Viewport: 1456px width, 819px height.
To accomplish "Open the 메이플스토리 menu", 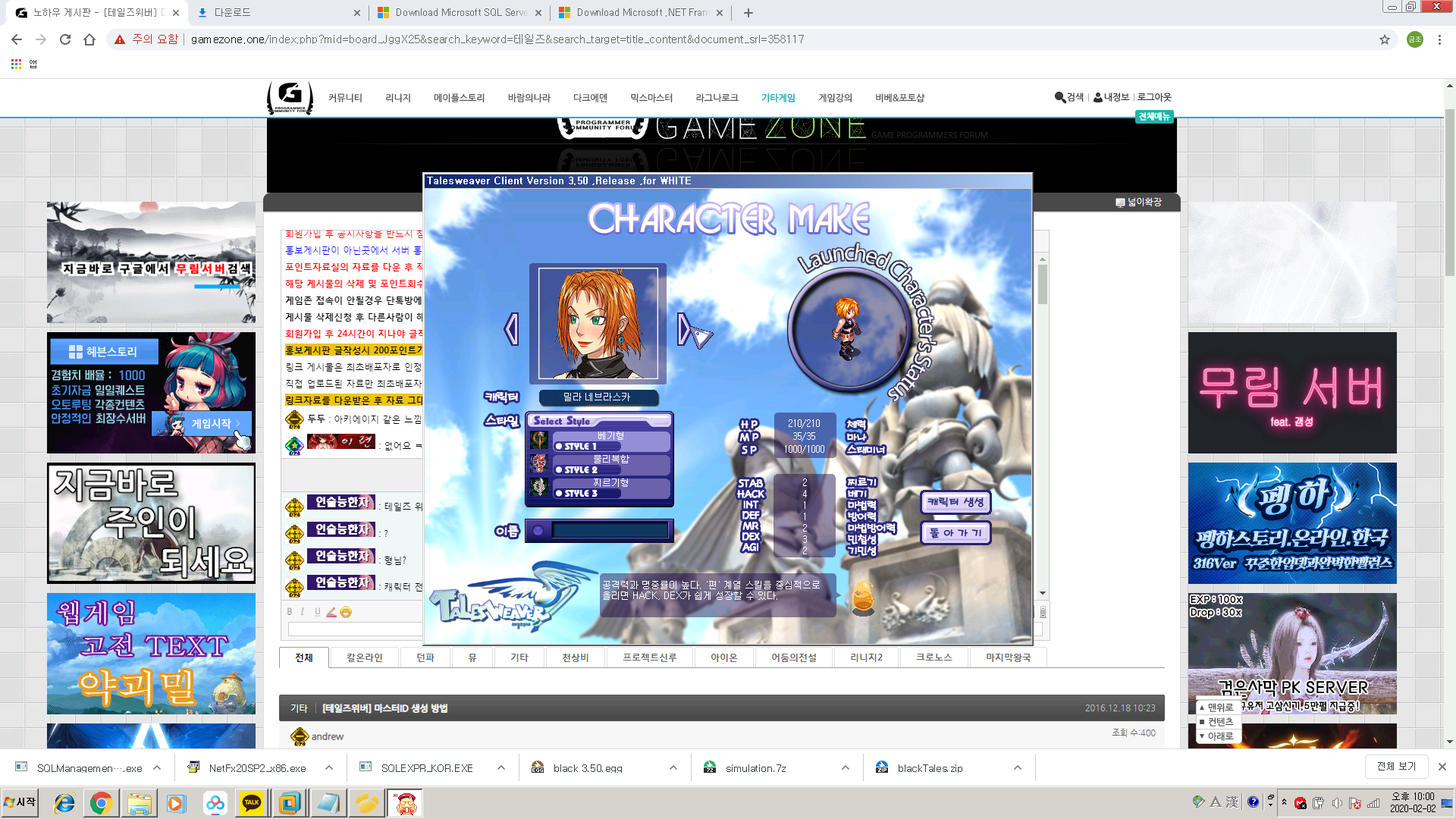I will (x=459, y=98).
